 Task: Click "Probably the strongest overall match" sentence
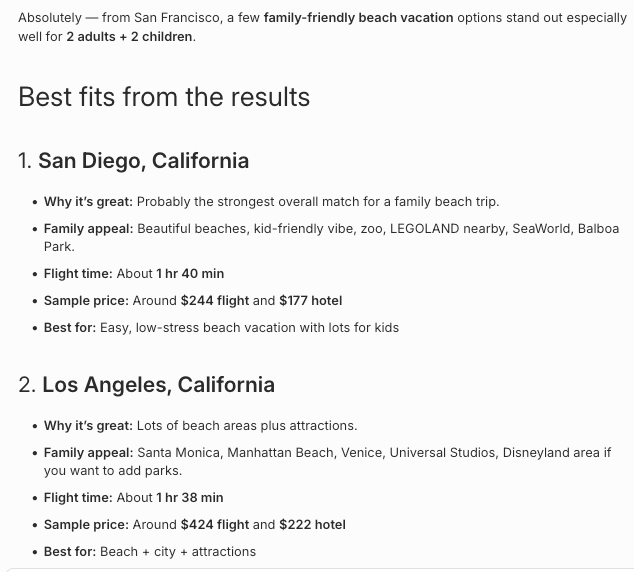pyautogui.click(x=318, y=202)
